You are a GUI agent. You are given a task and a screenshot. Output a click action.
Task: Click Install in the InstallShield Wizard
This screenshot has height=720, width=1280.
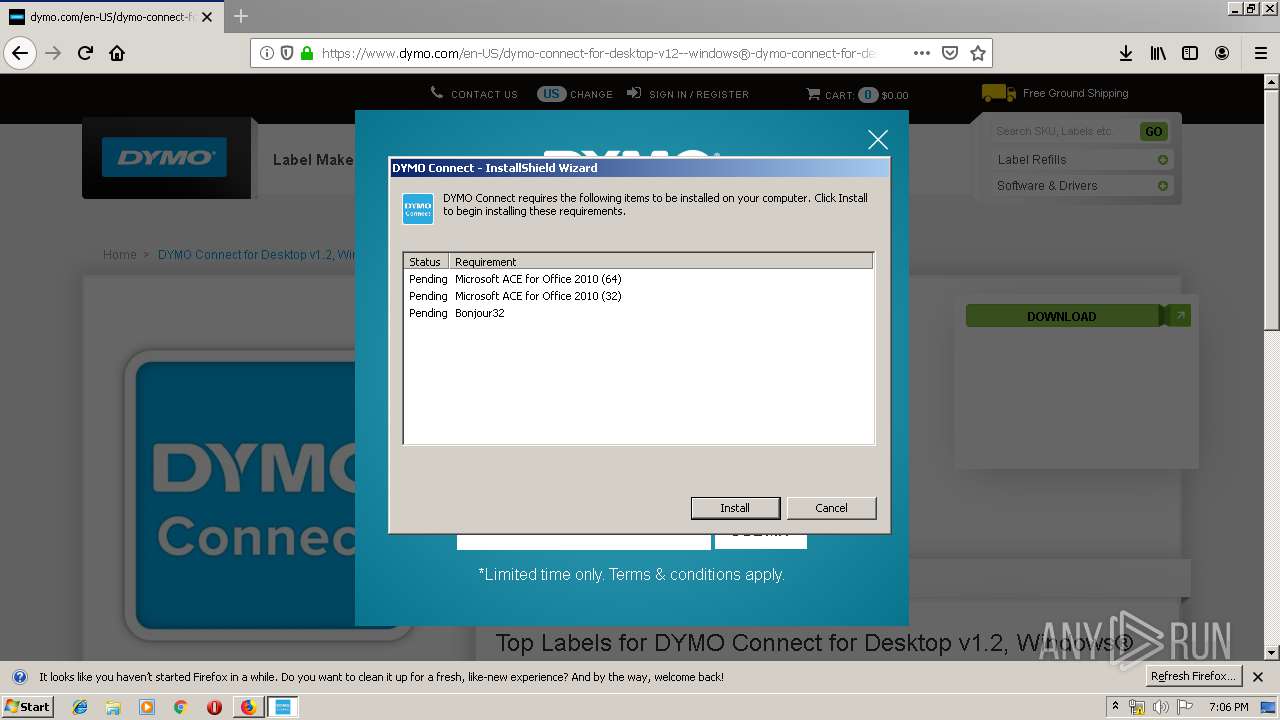[x=735, y=508]
